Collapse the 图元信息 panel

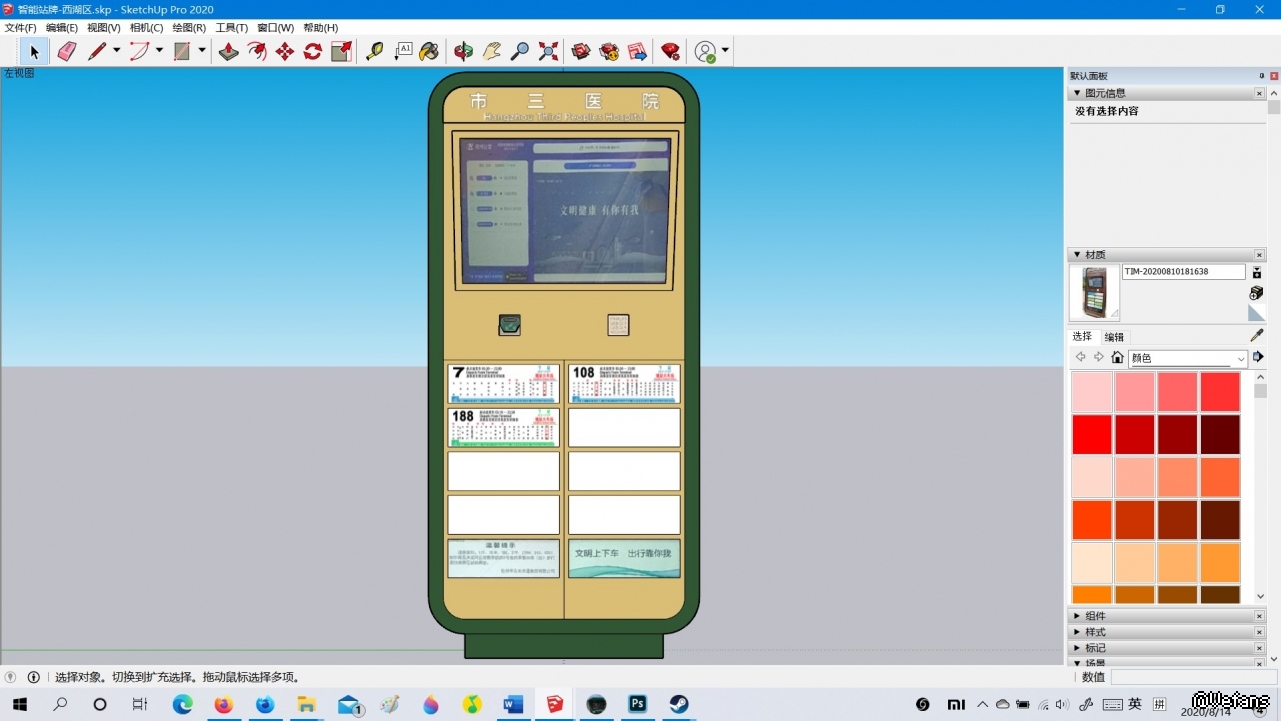click(x=1076, y=93)
